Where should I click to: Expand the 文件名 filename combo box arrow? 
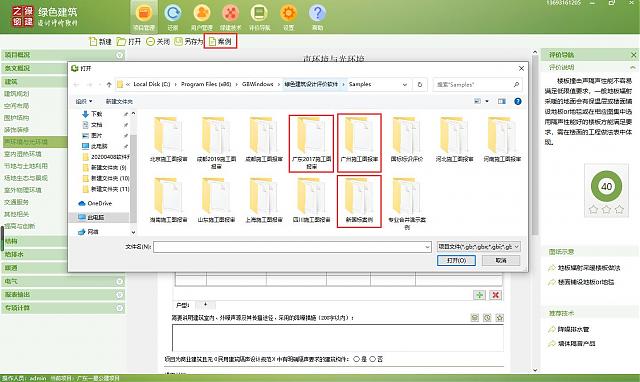click(427, 247)
